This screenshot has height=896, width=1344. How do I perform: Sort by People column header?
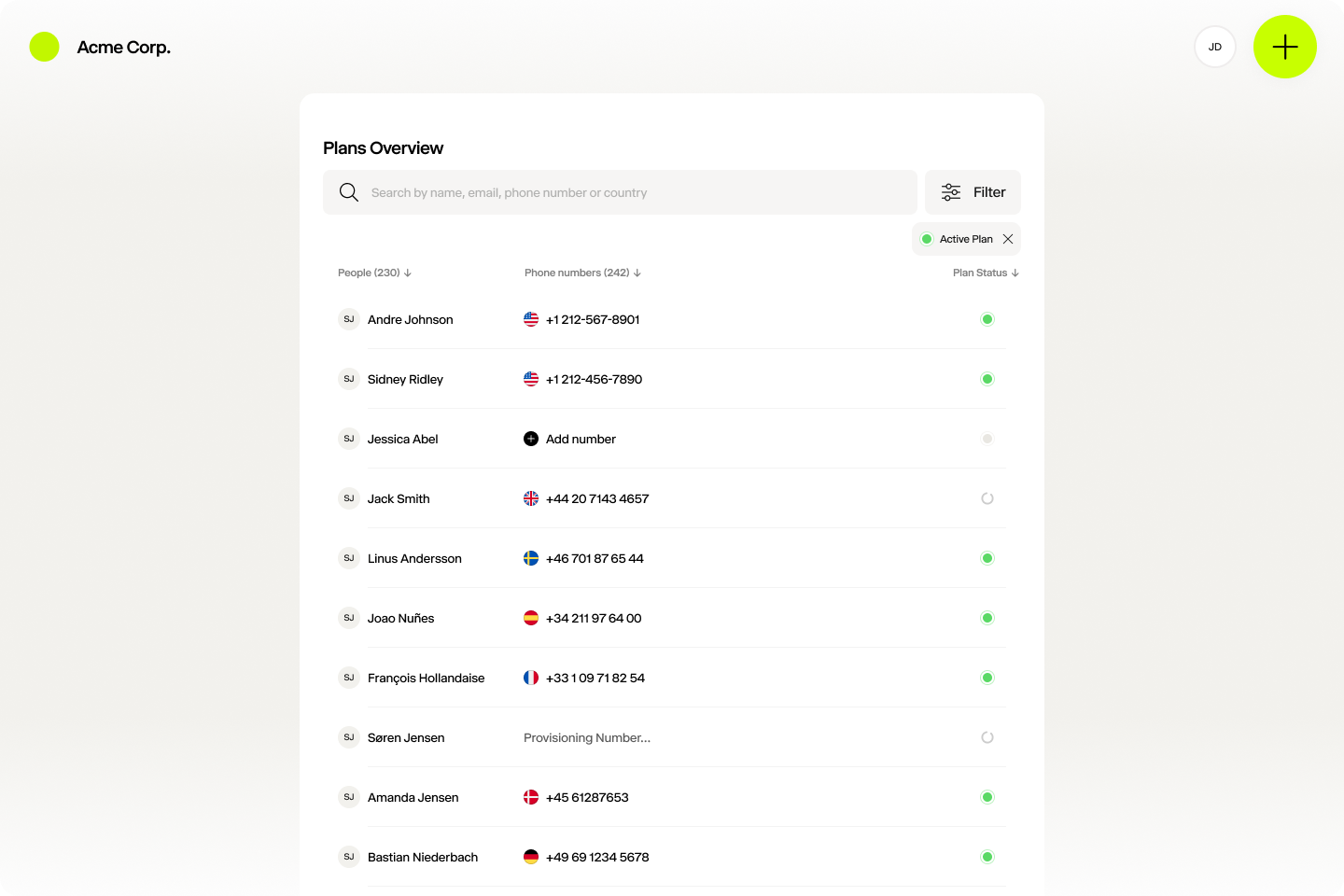374,273
